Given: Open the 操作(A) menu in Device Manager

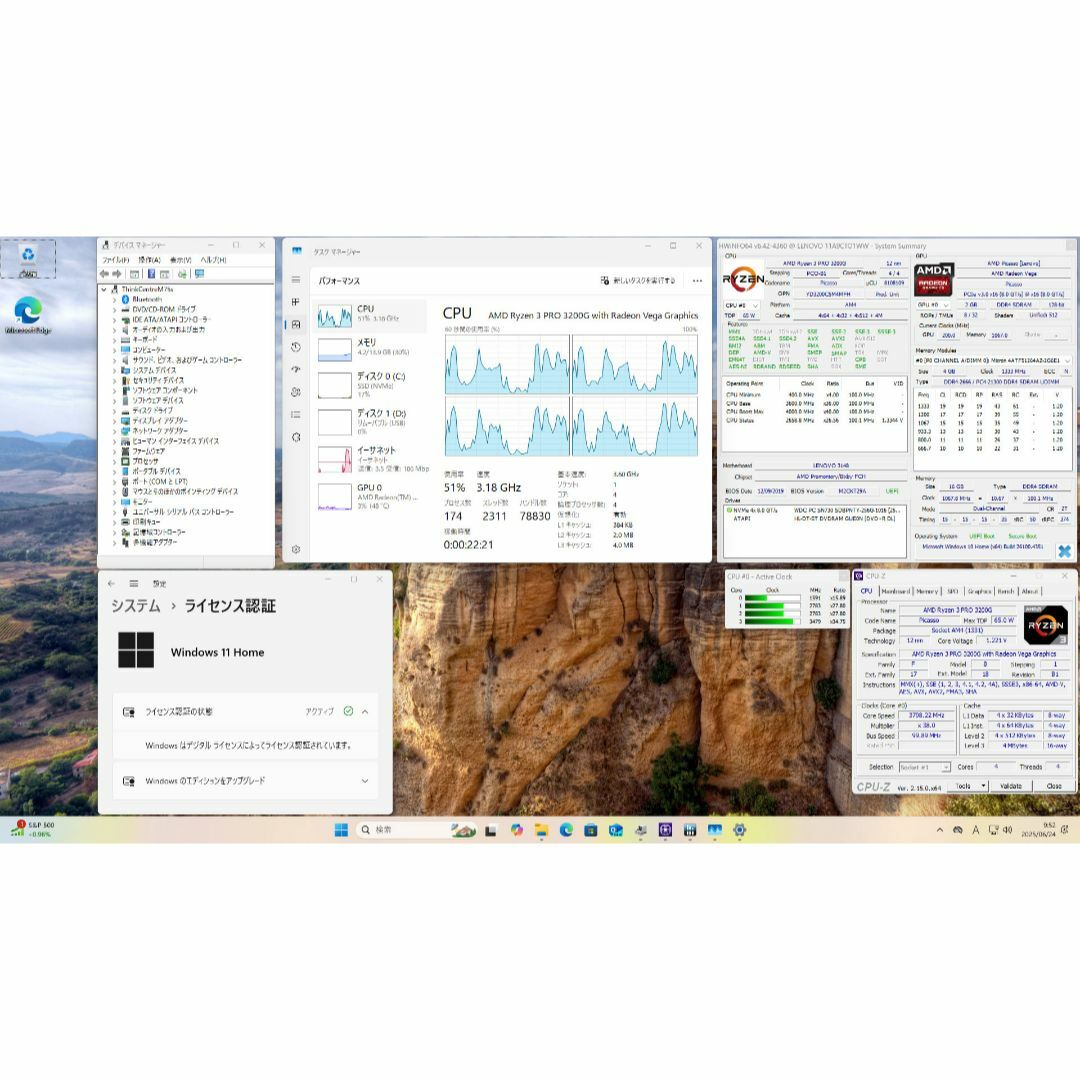Looking at the screenshot, I should 149,260.
